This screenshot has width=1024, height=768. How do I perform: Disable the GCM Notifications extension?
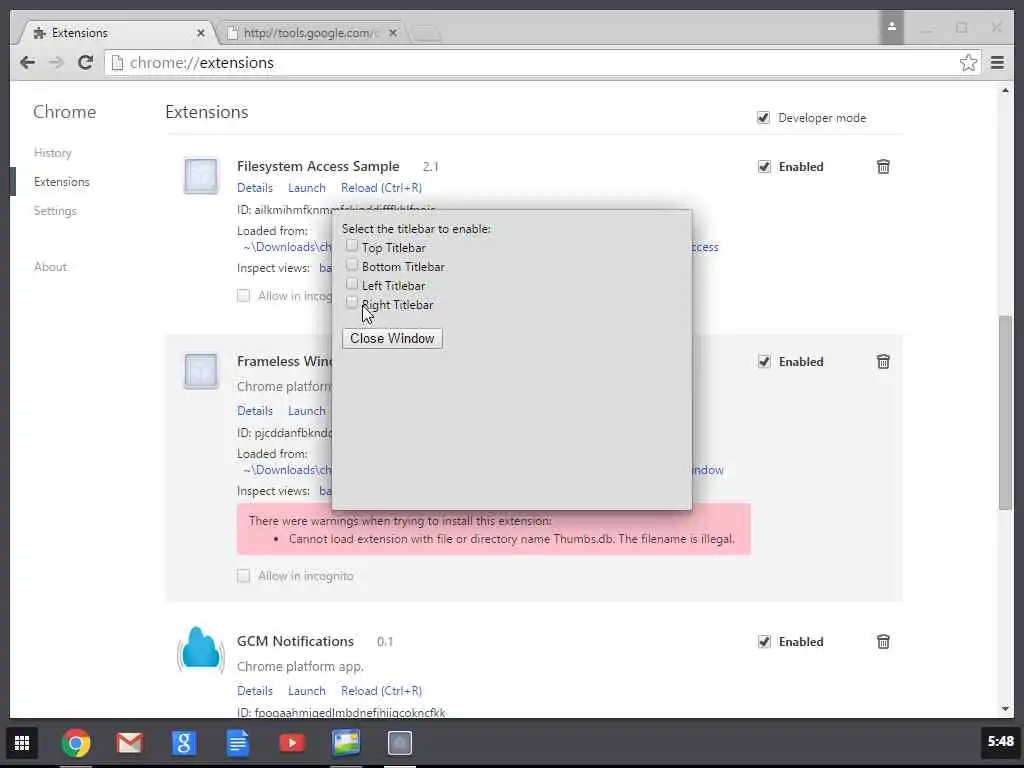click(x=764, y=642)
